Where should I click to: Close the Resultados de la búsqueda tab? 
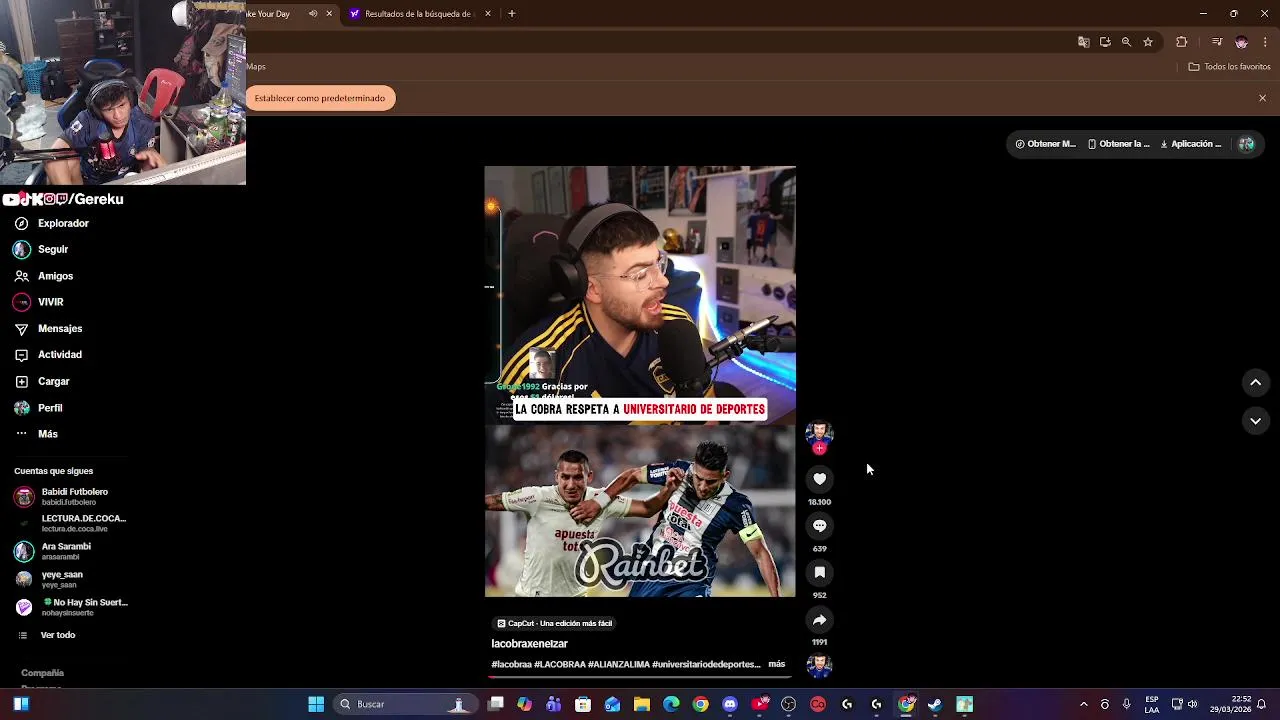click(x=488, y=14)
